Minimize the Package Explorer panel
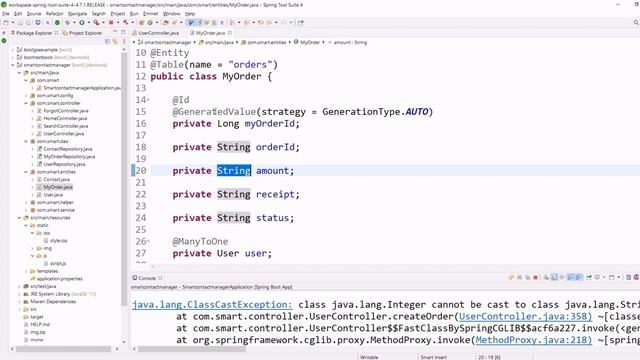This screenshot has width=640, height=360. pyautogui.click(x=115, y=31)
